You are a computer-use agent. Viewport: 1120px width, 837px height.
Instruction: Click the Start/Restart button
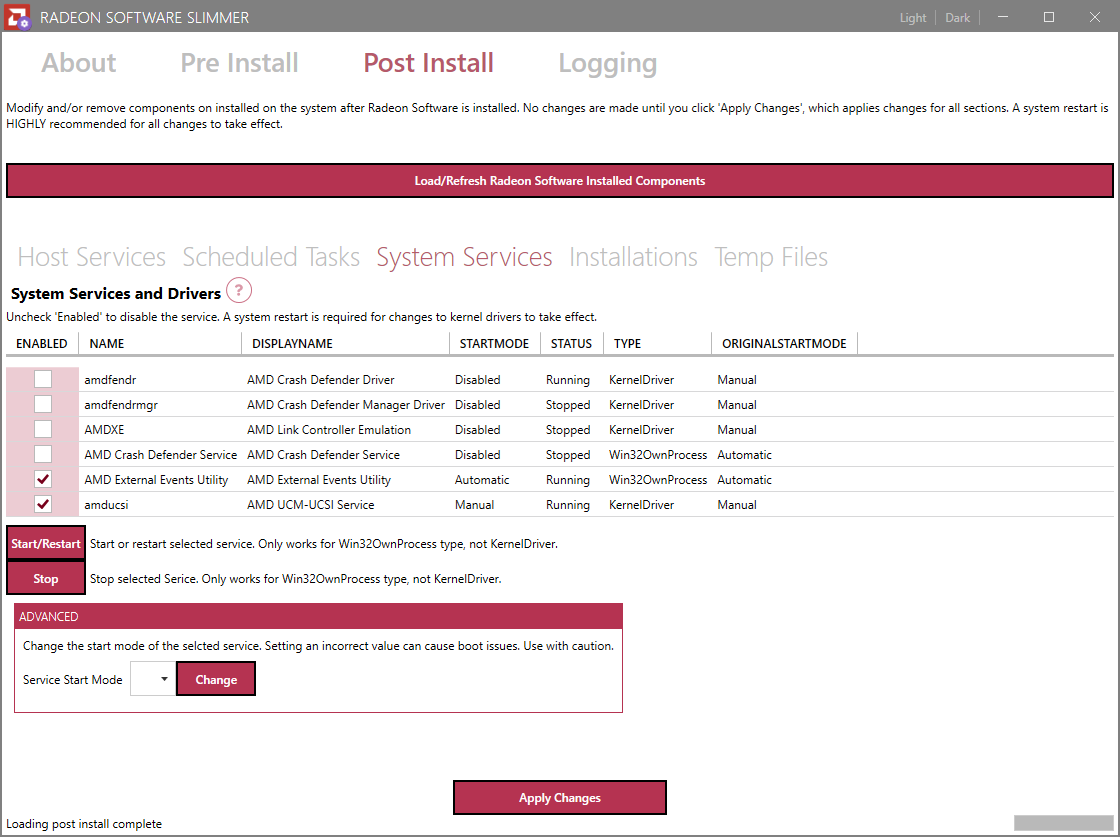click(46, 543)
